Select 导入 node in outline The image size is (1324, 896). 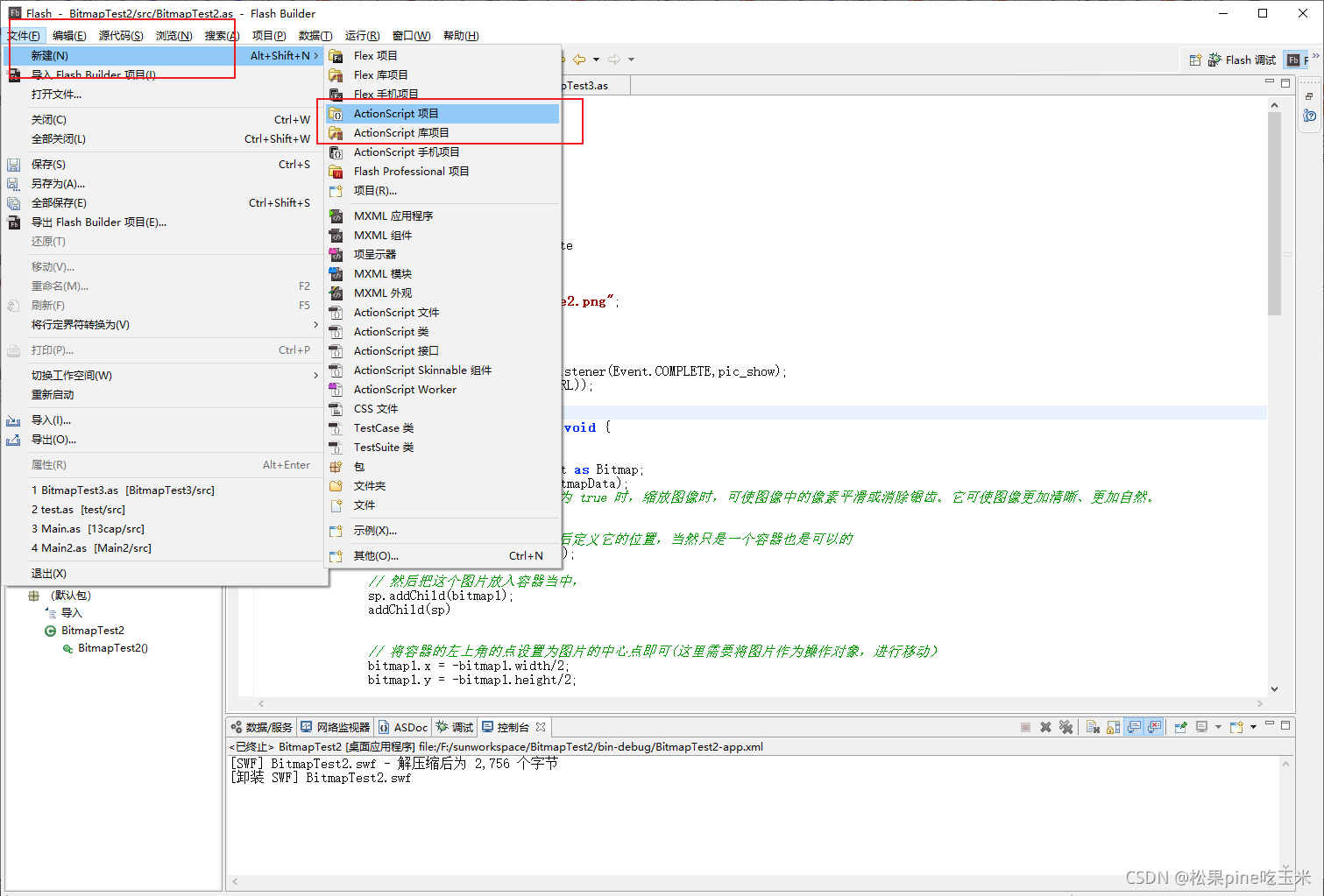[72, 613]
